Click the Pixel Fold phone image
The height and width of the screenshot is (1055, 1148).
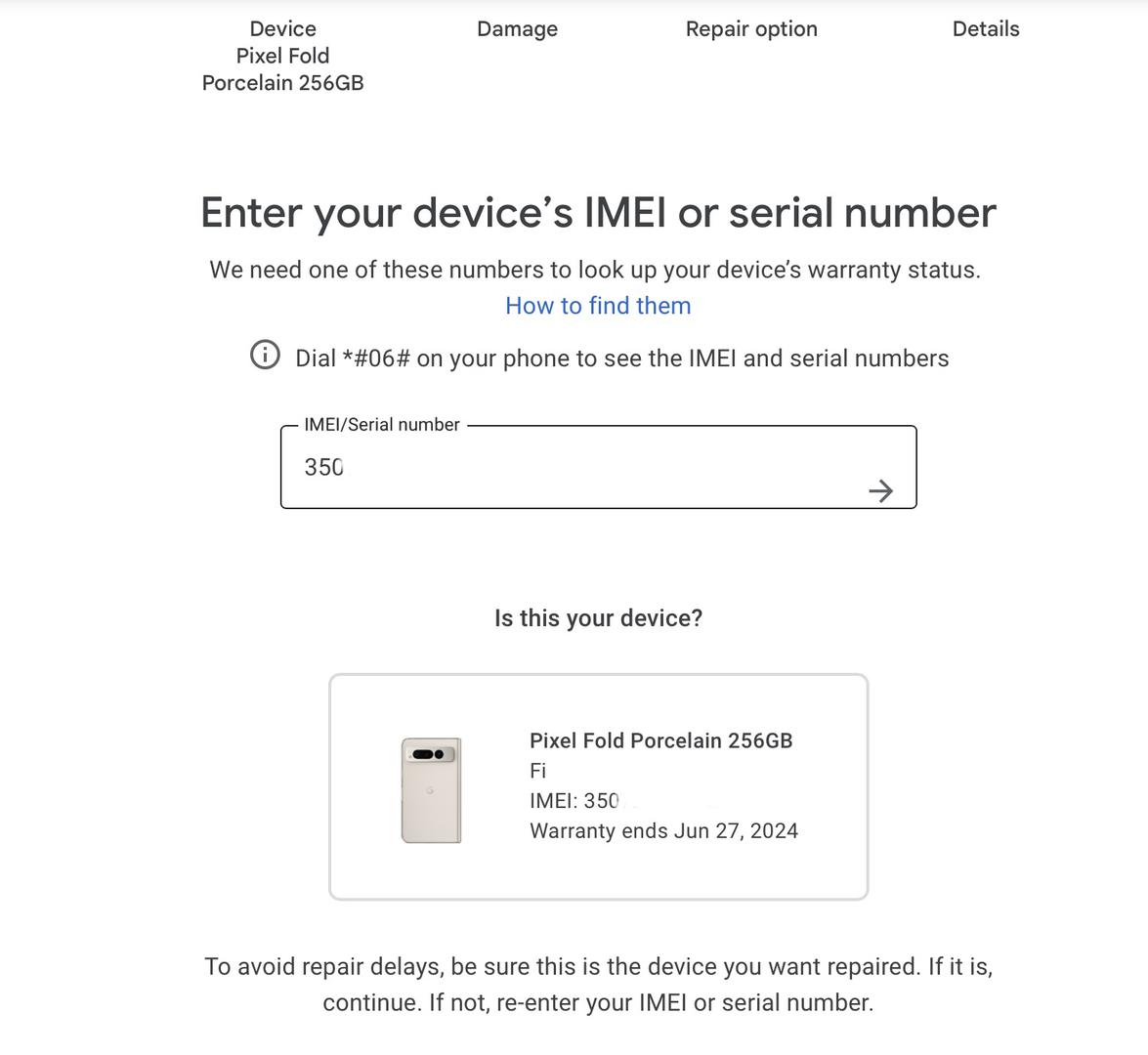click(431, 790)
